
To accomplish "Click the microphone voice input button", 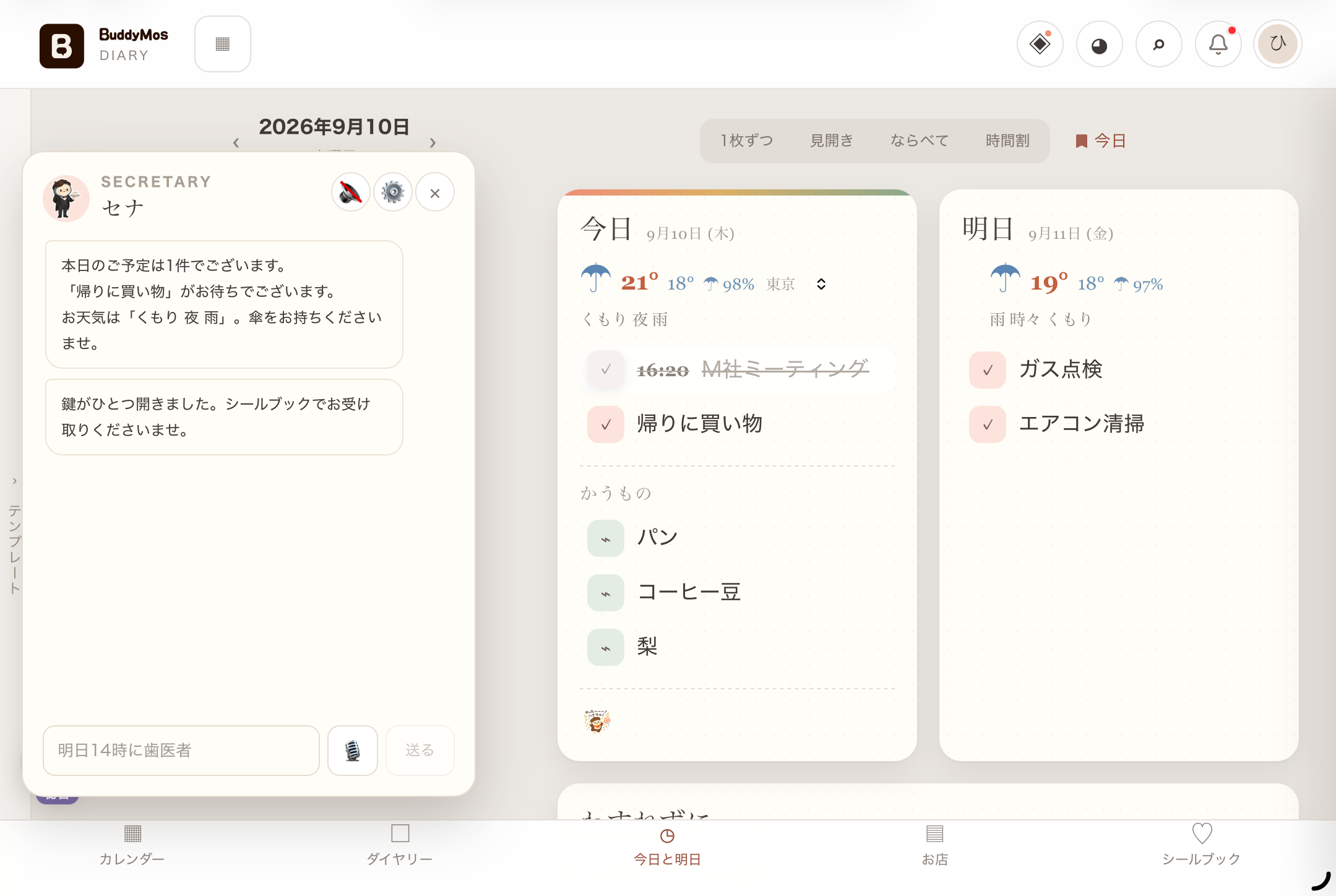I will 353,750.
